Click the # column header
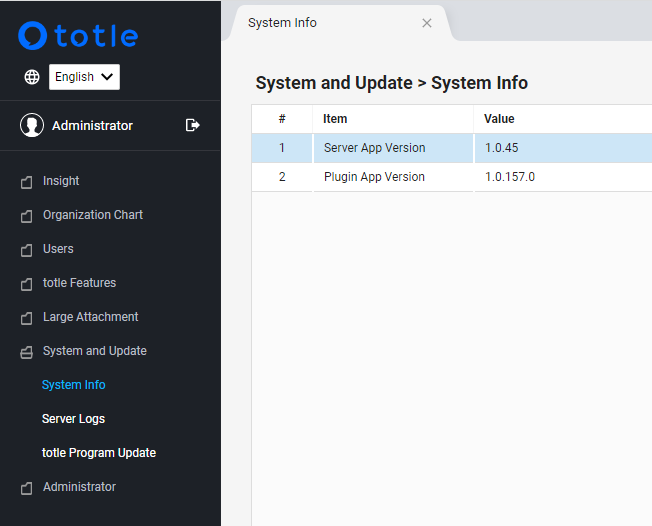The image size is (652, 526). [282, 119]
